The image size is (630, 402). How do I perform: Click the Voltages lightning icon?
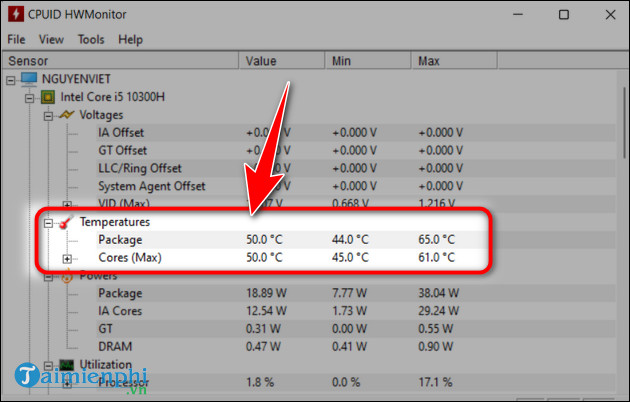pos(66,115)
